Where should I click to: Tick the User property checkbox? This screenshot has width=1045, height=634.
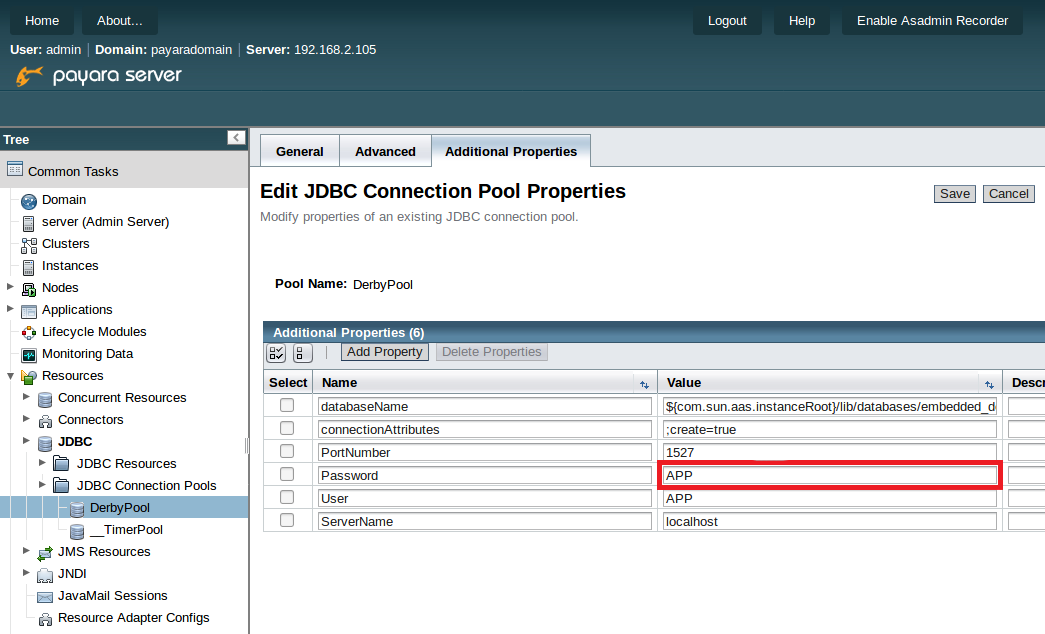point(287,497)
